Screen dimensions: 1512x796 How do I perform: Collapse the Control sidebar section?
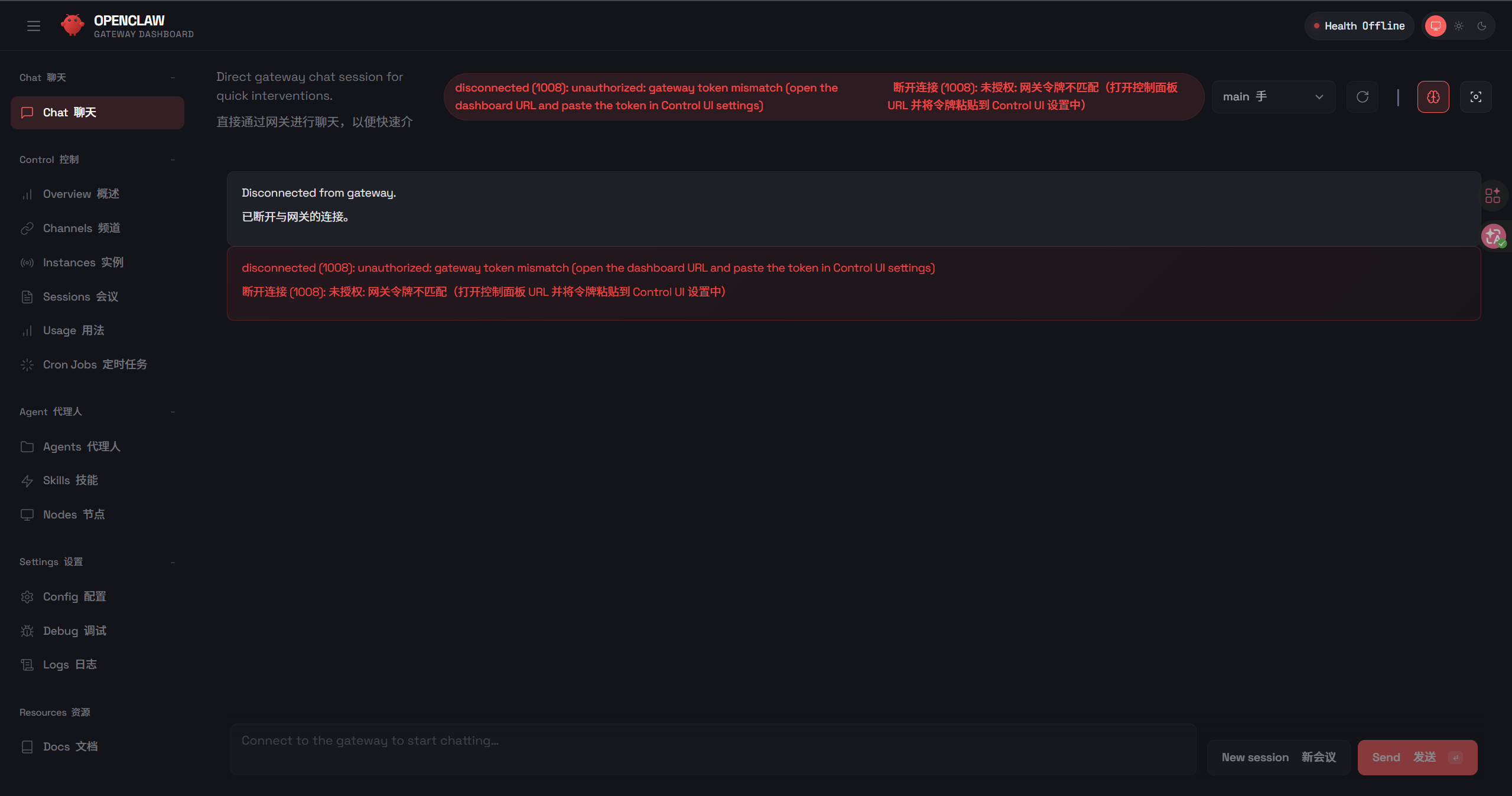tap(173, 160)
